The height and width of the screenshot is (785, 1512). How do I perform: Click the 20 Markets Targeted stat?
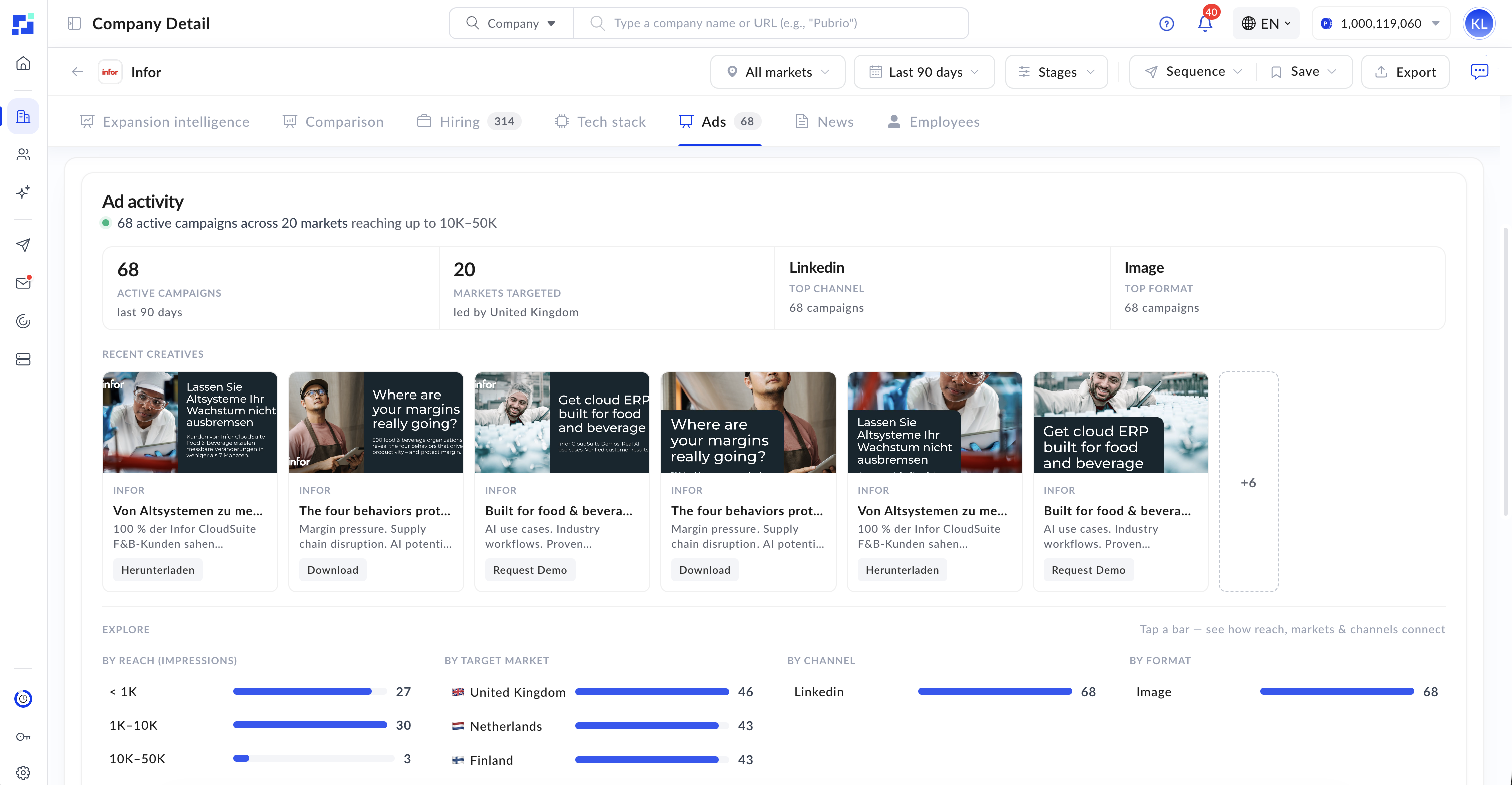coord(606,288)
